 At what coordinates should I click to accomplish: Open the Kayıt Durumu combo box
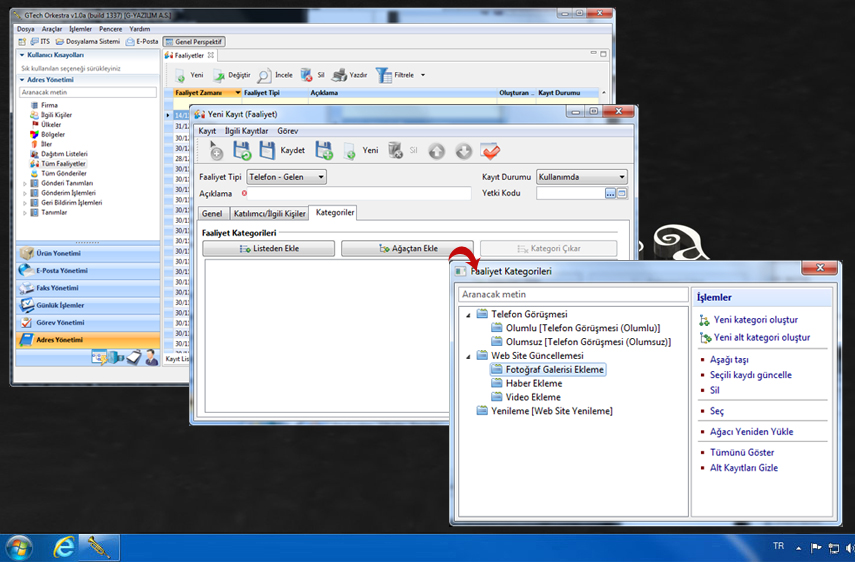coord(581,177)
